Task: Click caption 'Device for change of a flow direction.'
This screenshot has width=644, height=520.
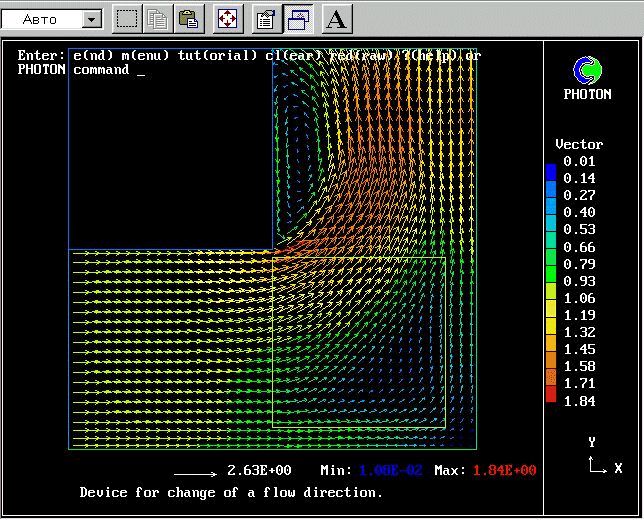Action: click(x=231, y=492)
